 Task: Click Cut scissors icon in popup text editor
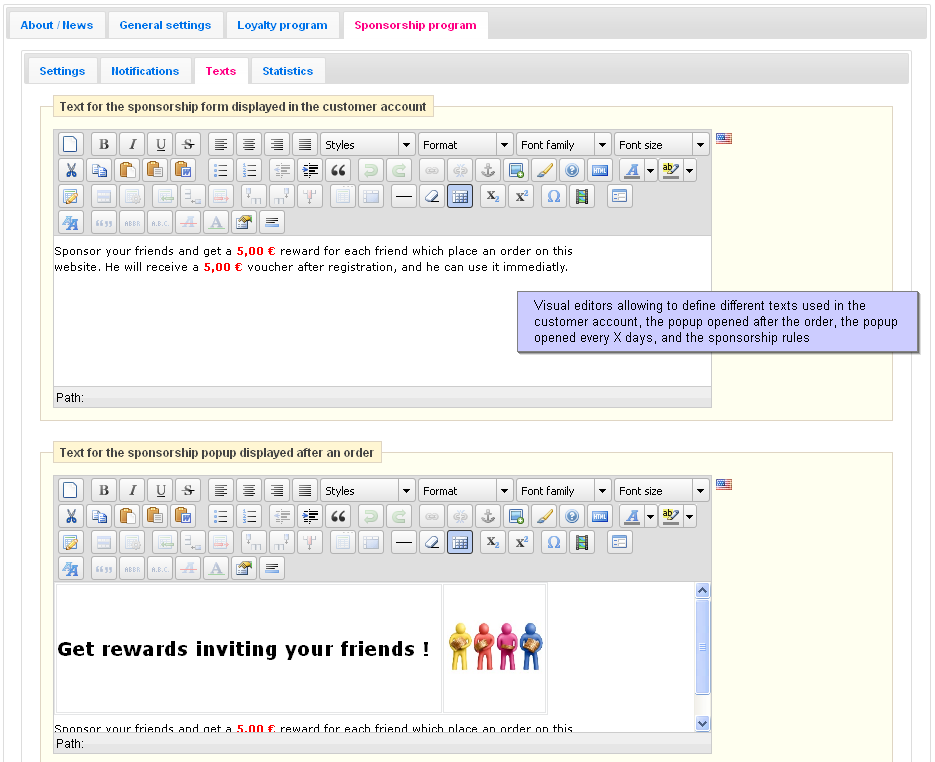[71, 516]
